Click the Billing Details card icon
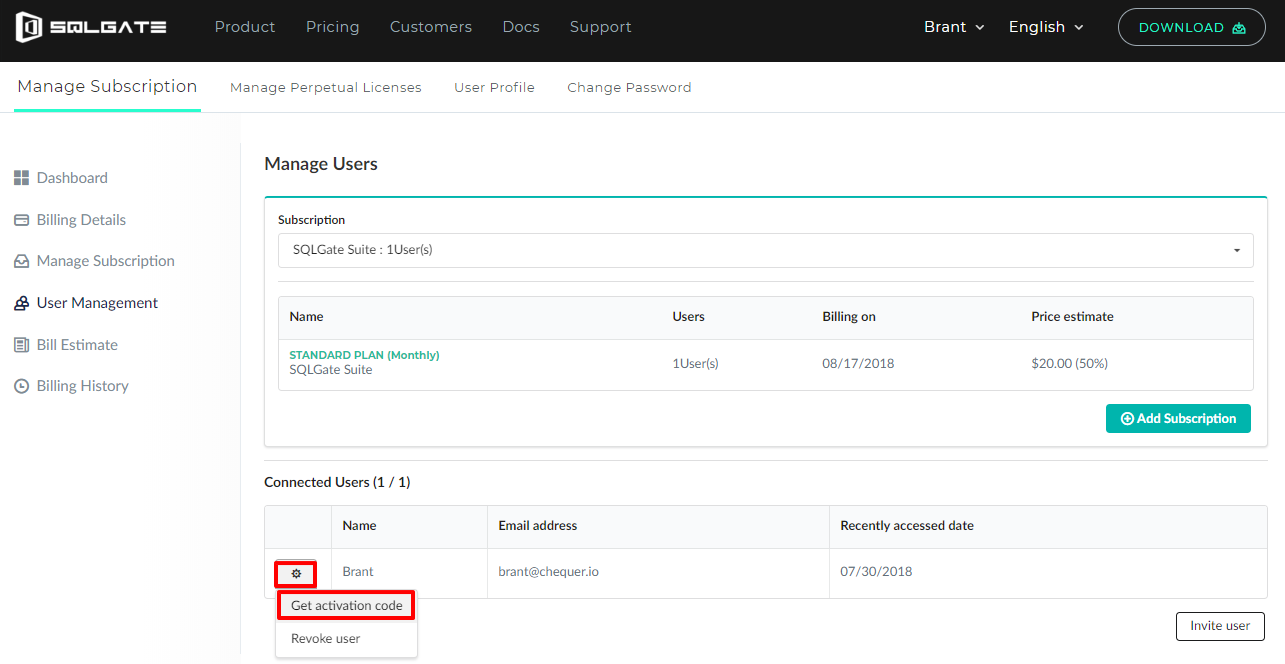 [21, 220]
